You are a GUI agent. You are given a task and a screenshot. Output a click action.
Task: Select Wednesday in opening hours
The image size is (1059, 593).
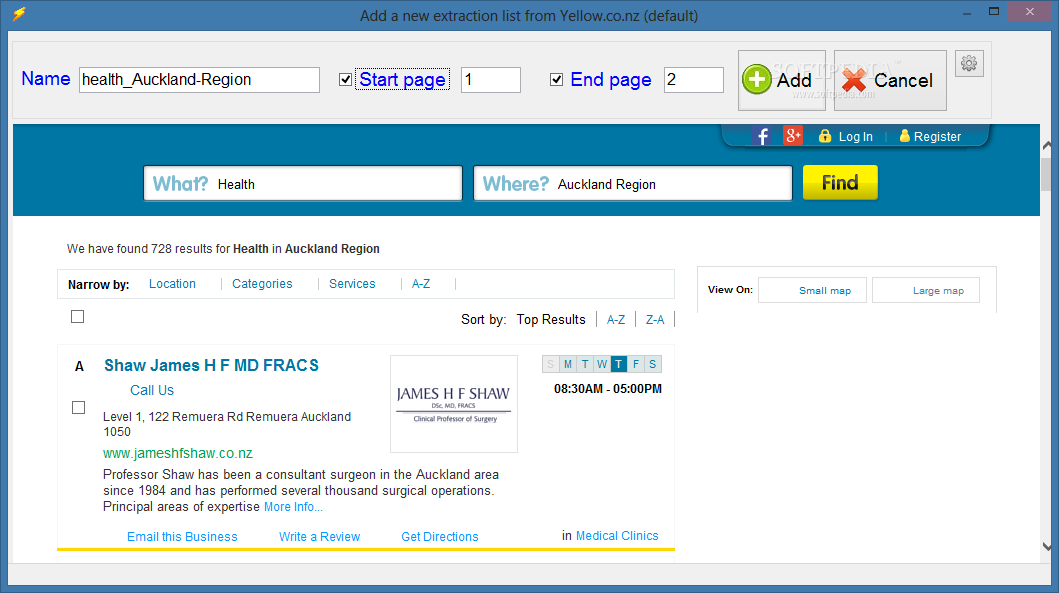point(602,364)
